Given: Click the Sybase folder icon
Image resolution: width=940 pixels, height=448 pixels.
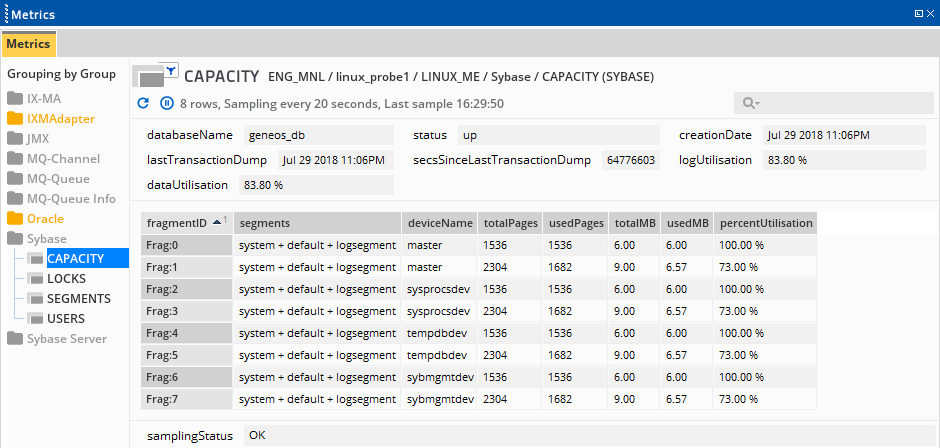Looking at the screenshot, I should coord(15,239).
